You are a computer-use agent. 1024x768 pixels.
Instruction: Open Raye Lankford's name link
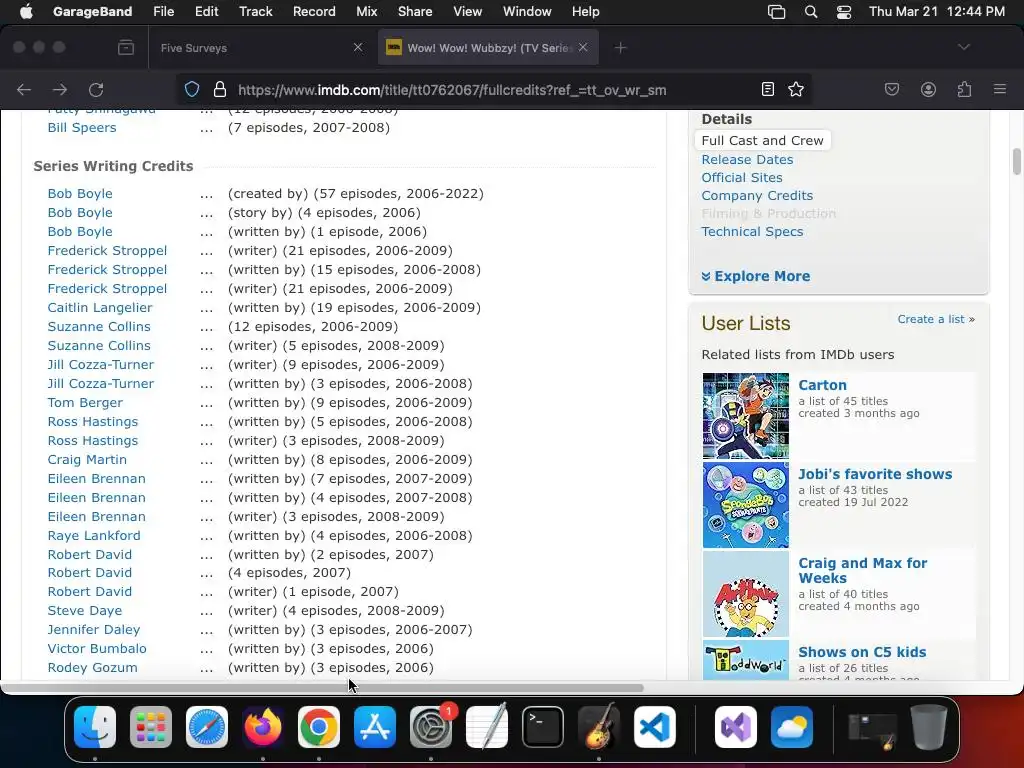click(x=94, y=536)
